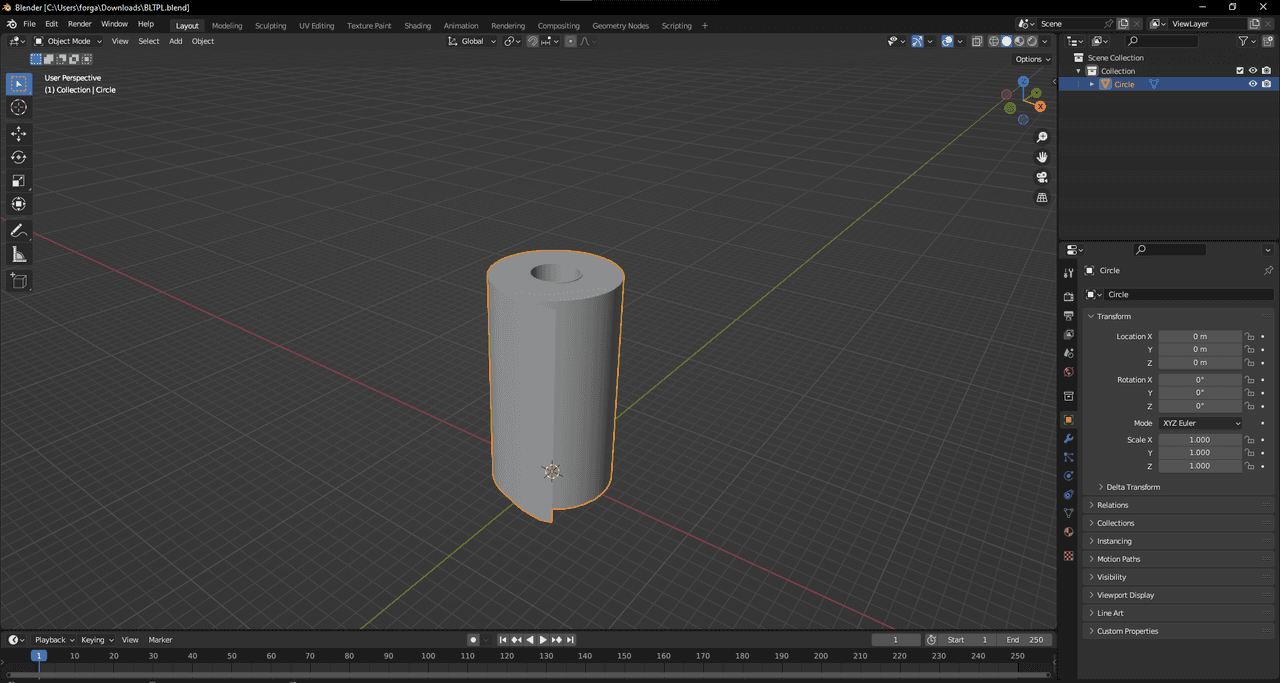Choose the Add Cube tool
This screenshot has height=683, width=1280.
[18, 281]
